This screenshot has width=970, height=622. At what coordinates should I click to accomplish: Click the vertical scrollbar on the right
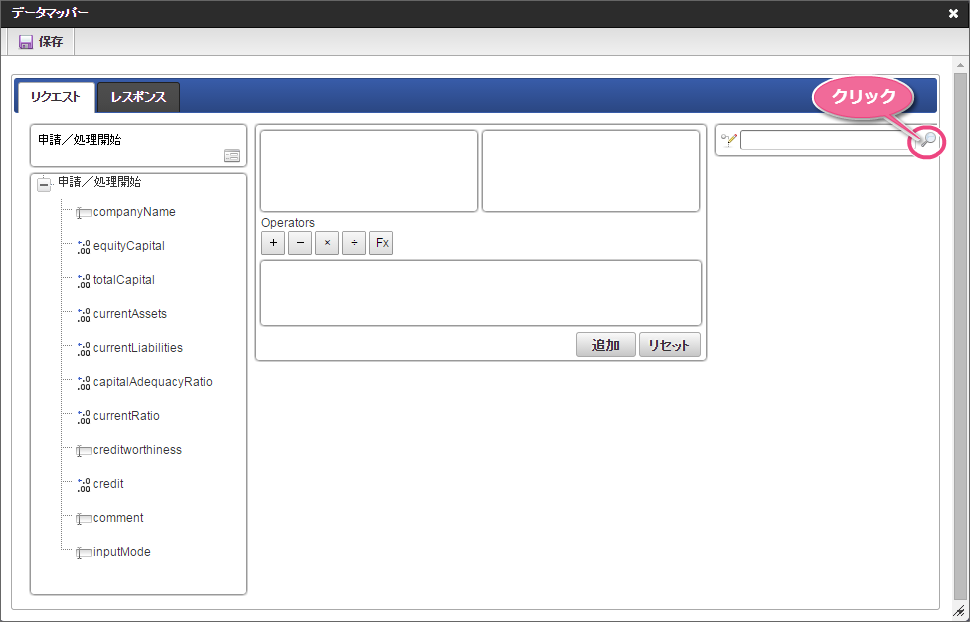pos(960,334)
